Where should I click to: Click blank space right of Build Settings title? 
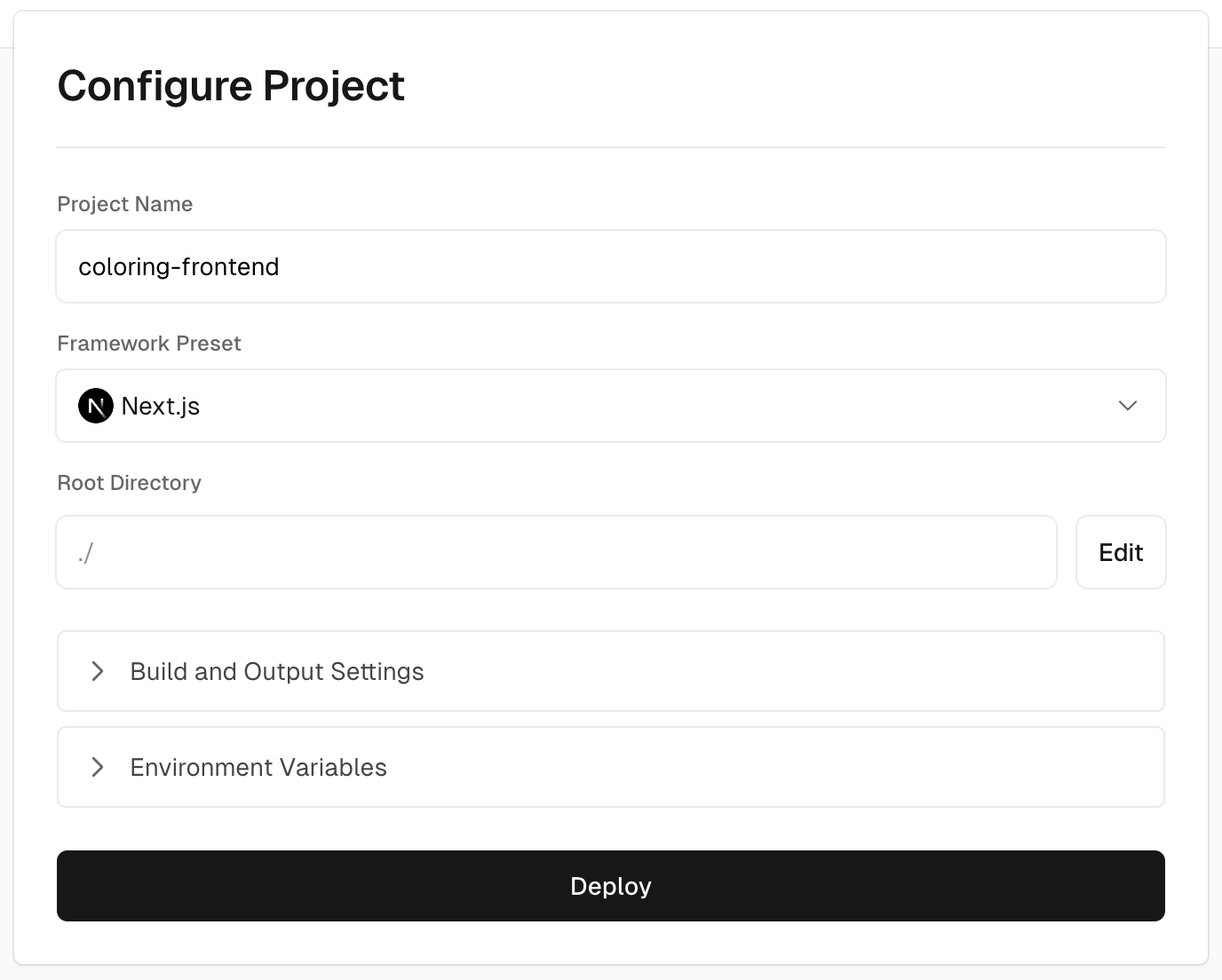pos(782,671)
